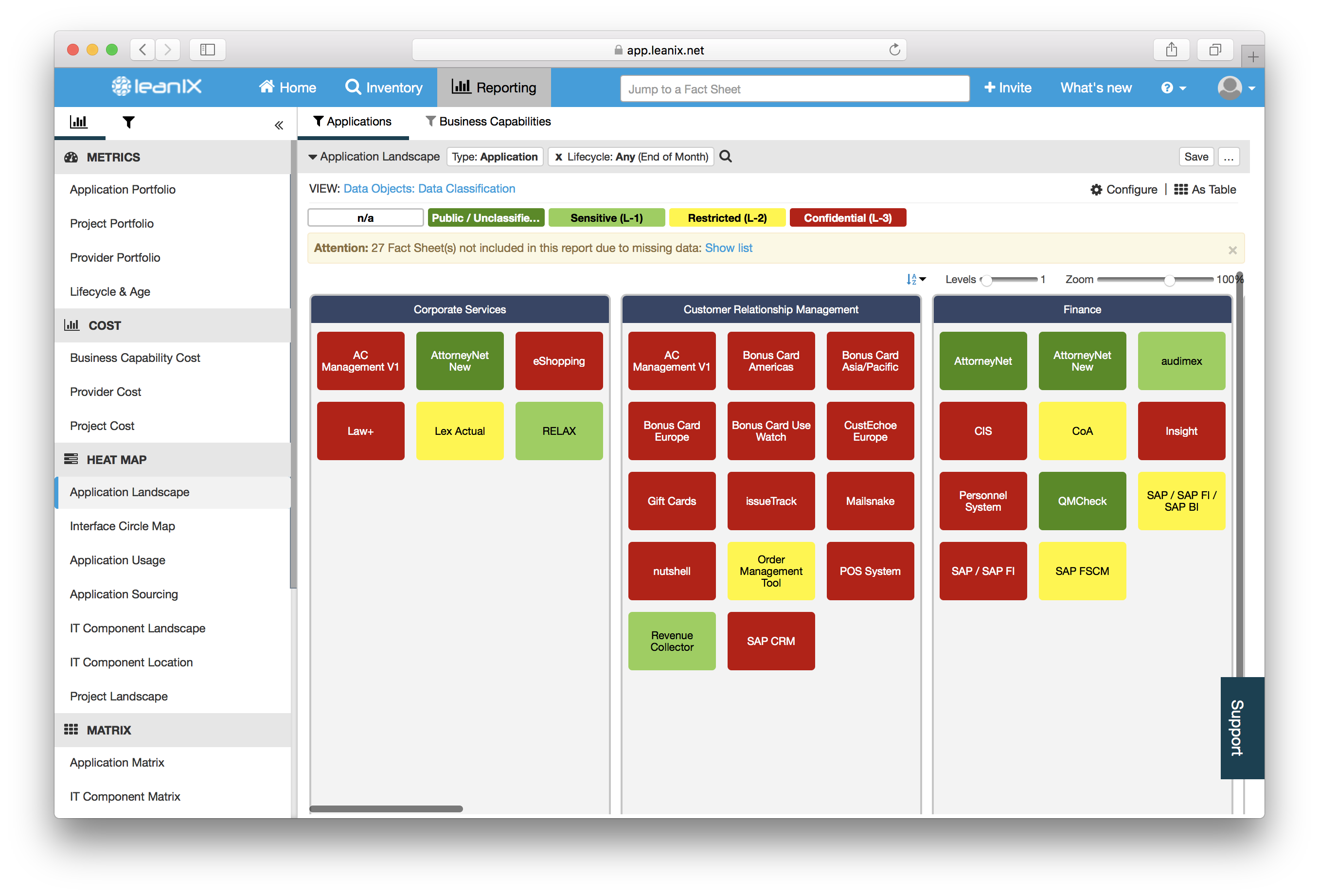Toggle the Safari sidebar button
The image size is (1319, 896).
pos(207,50)
